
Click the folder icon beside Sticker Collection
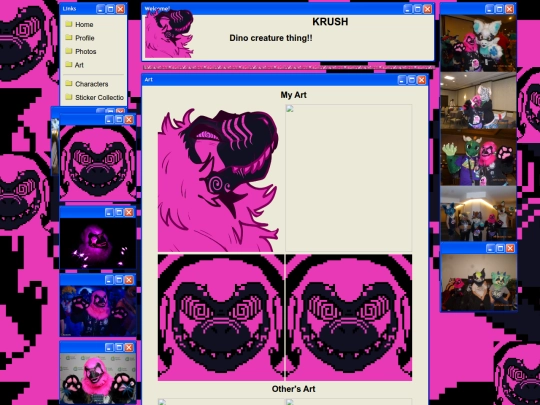point(69,97)
